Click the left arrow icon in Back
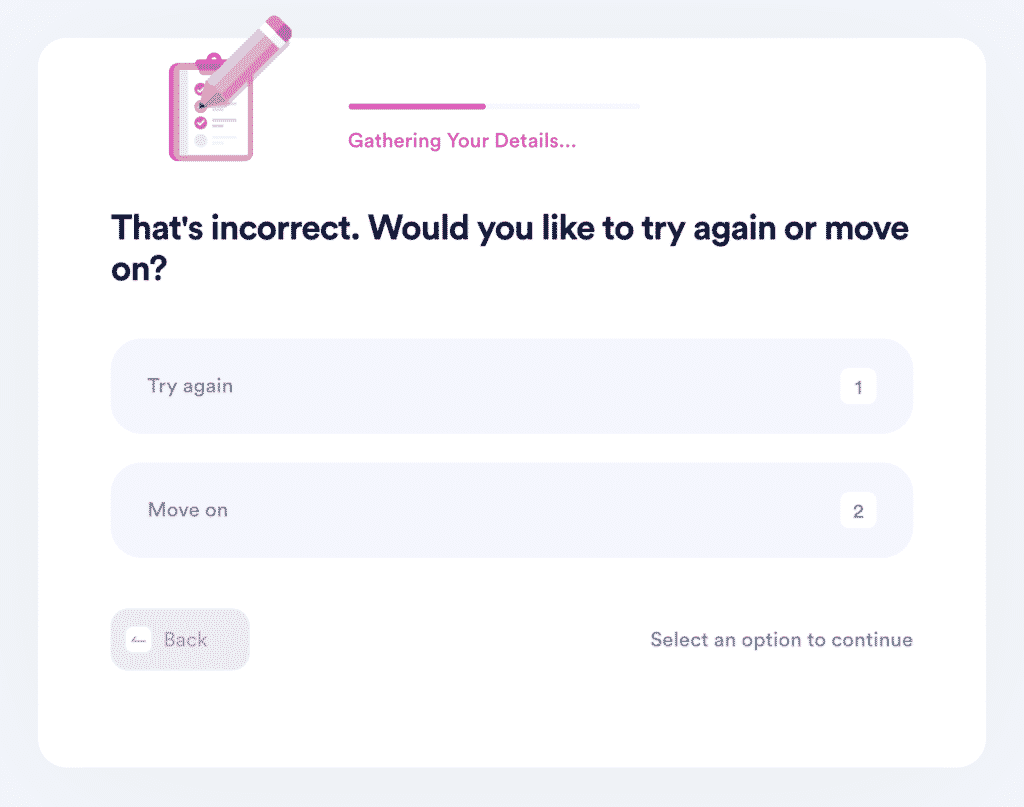 (x=138, y=640)
